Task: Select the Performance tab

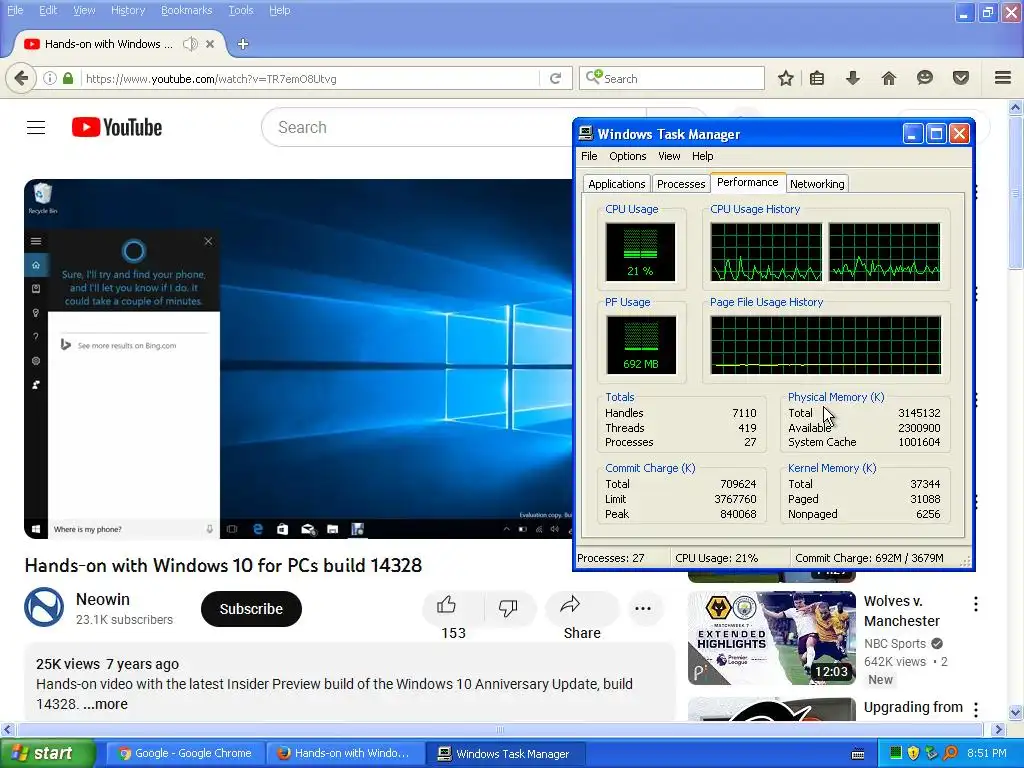Action: (747, 182)
